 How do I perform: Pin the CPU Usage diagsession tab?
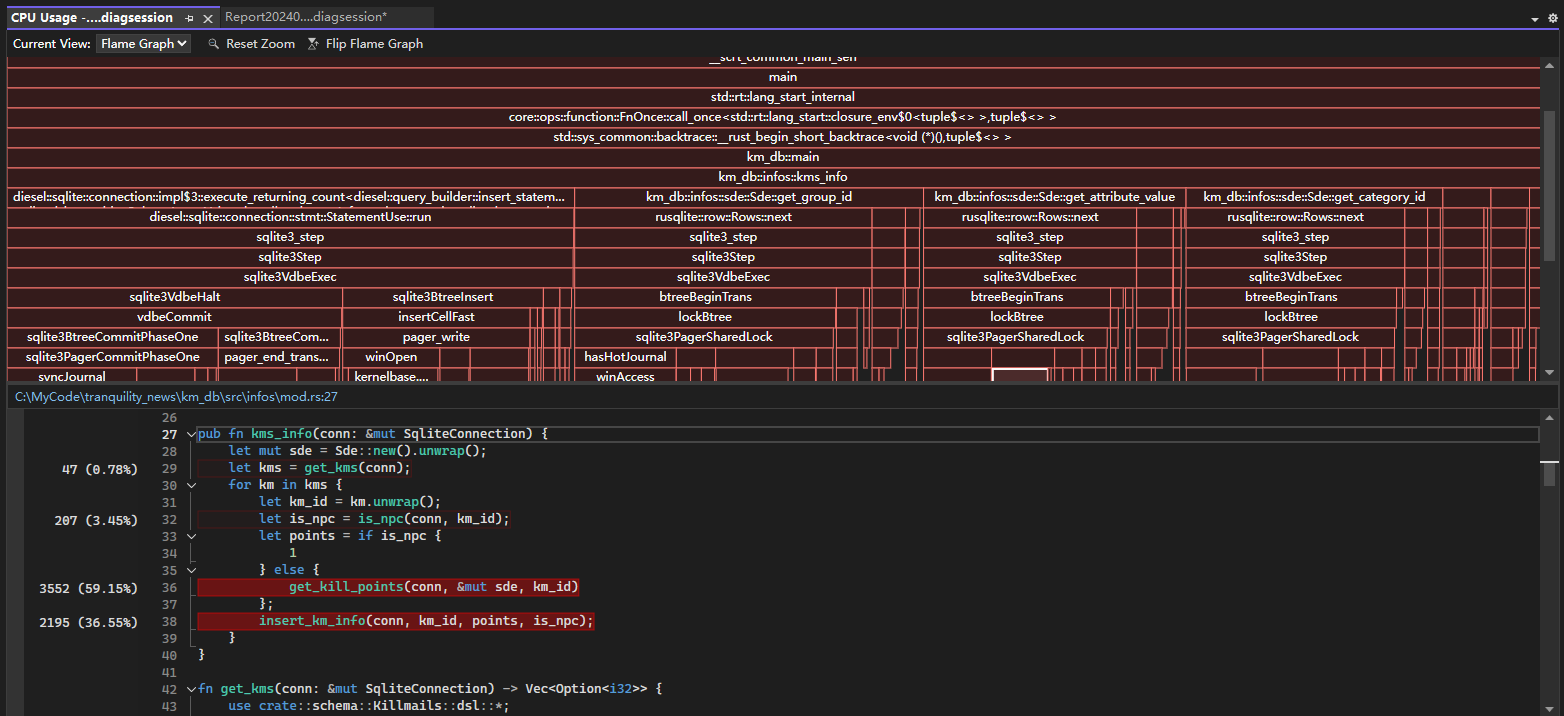[190, 18]
